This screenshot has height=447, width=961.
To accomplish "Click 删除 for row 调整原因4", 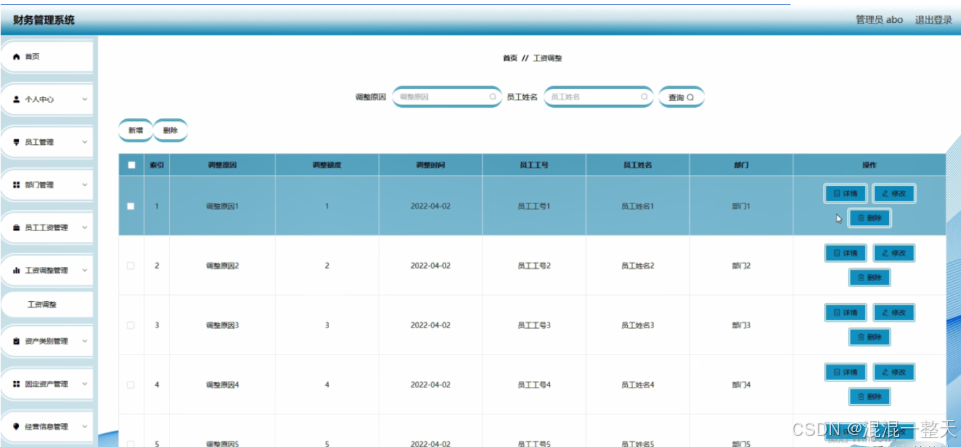I will point(869,396).
